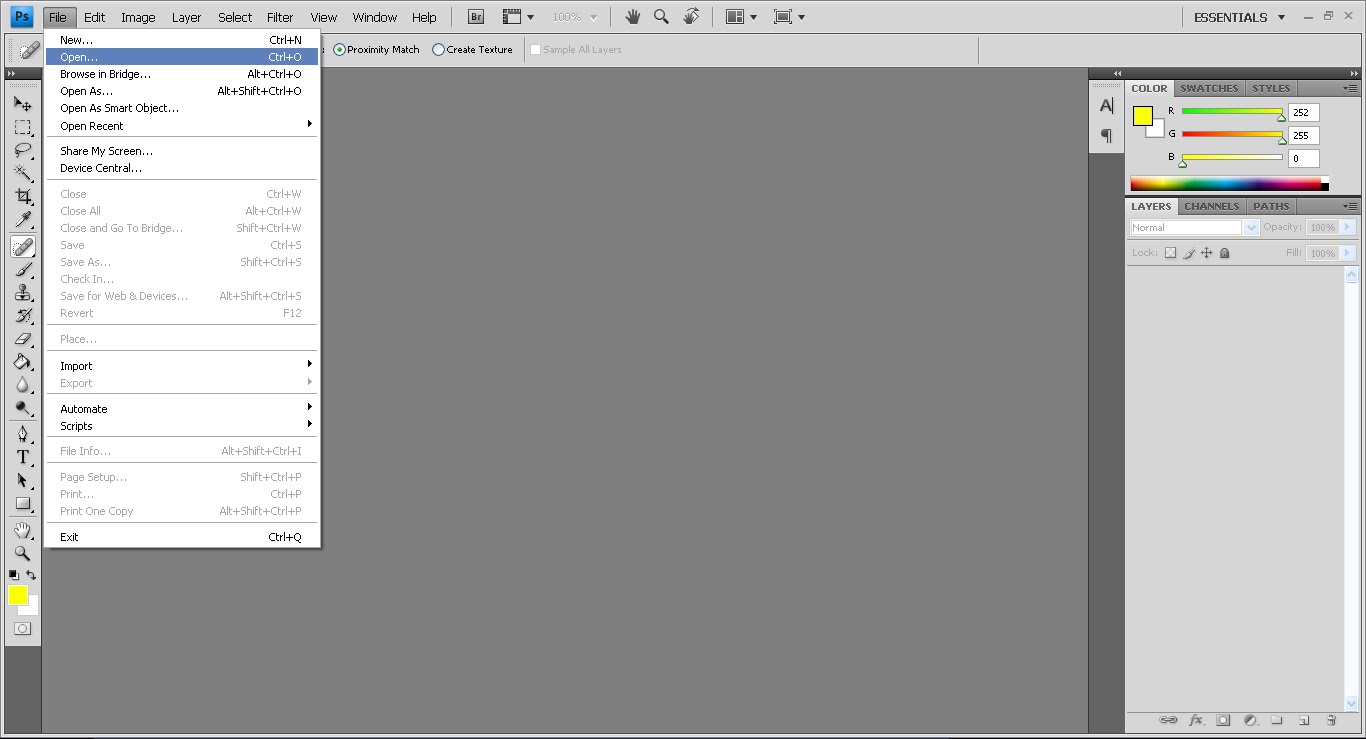This screenshot has height=739, width=1366.
Task: Open the Edit menu
Action: click(x=95, y=17)
